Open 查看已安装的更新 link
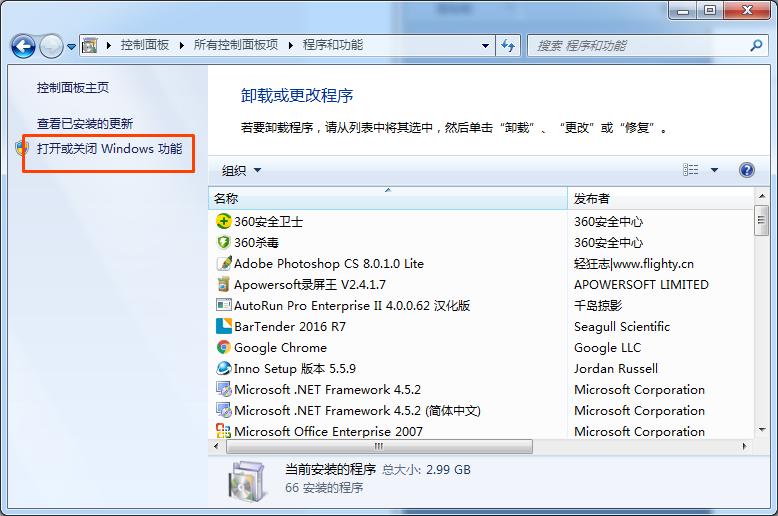This screenshot has height=516, width=778. click(85, 123)
